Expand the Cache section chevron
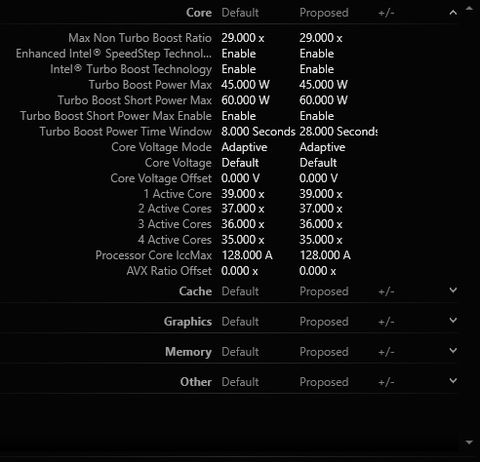480x462 pixels. [453, 290]
